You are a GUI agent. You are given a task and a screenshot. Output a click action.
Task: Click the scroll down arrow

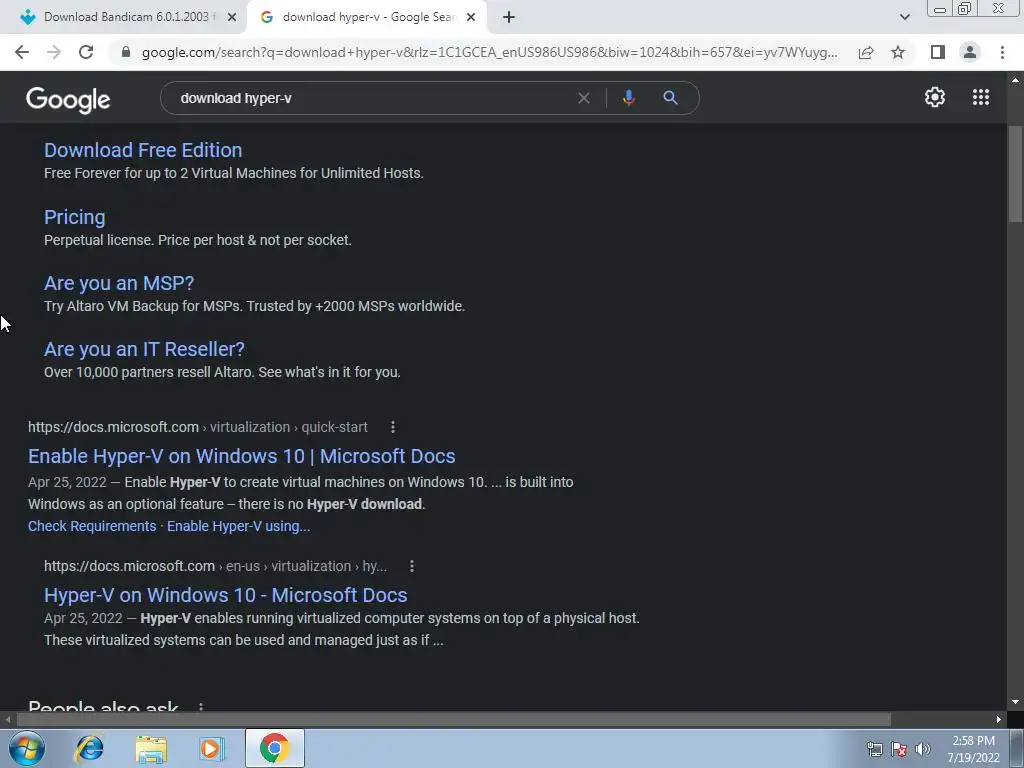(x=1015, y=703)
